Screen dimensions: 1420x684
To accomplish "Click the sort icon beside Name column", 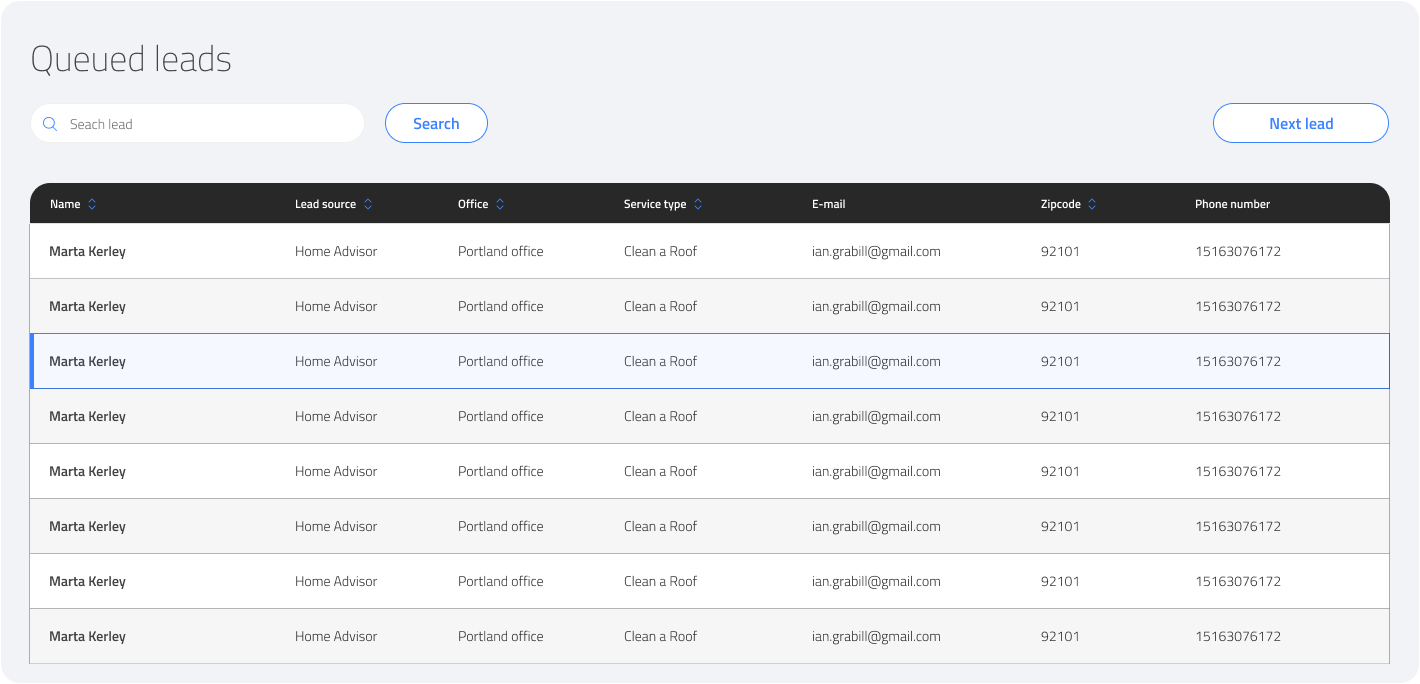I will (92, 203).
